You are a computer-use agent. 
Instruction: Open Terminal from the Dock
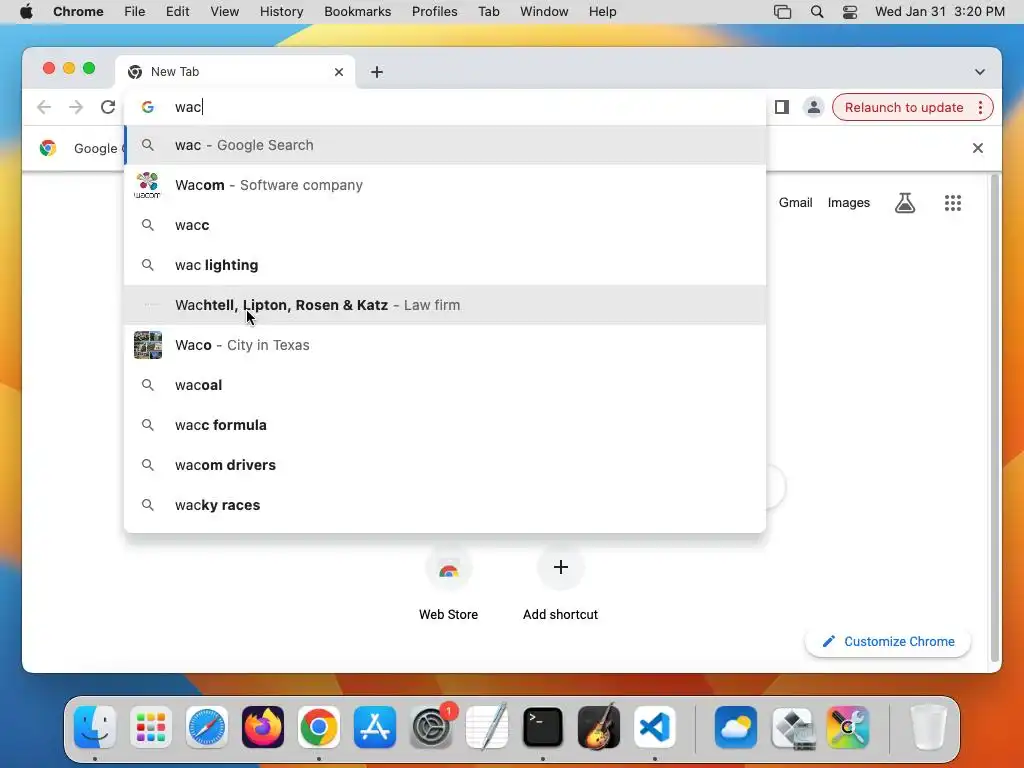[543, 727]
